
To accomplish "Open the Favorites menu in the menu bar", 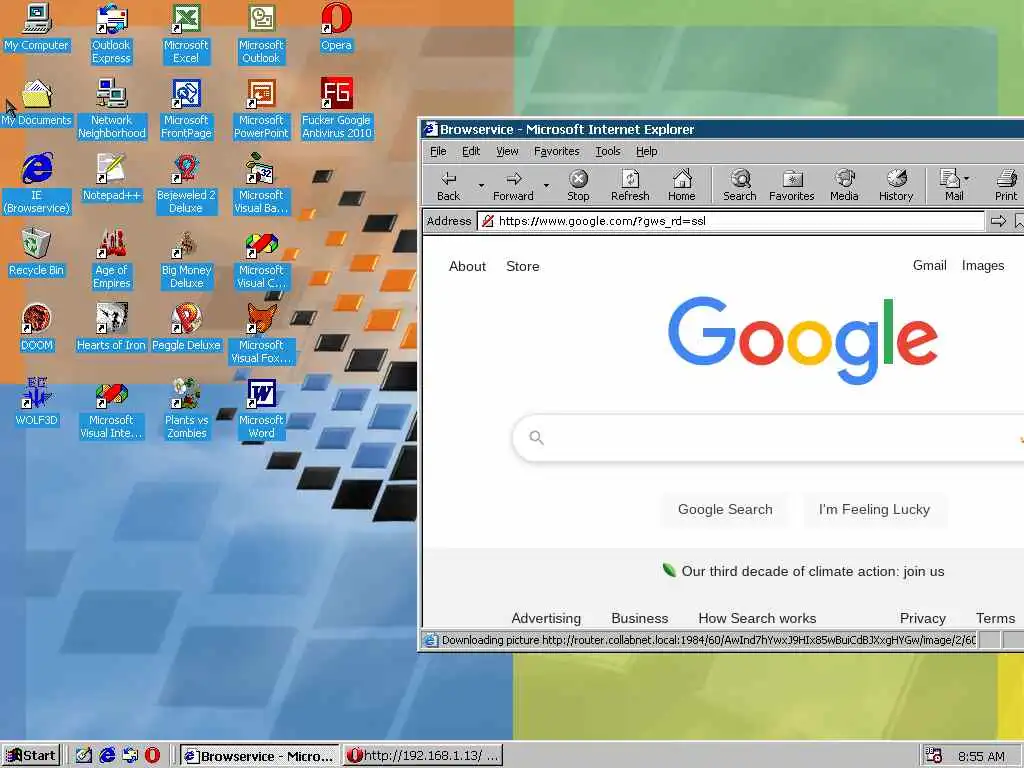I will [556, 152].
